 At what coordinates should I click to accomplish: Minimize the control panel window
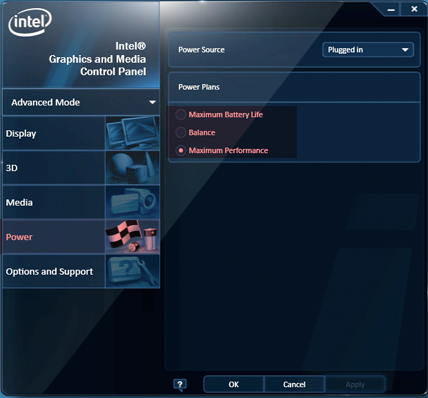[391, 10]
